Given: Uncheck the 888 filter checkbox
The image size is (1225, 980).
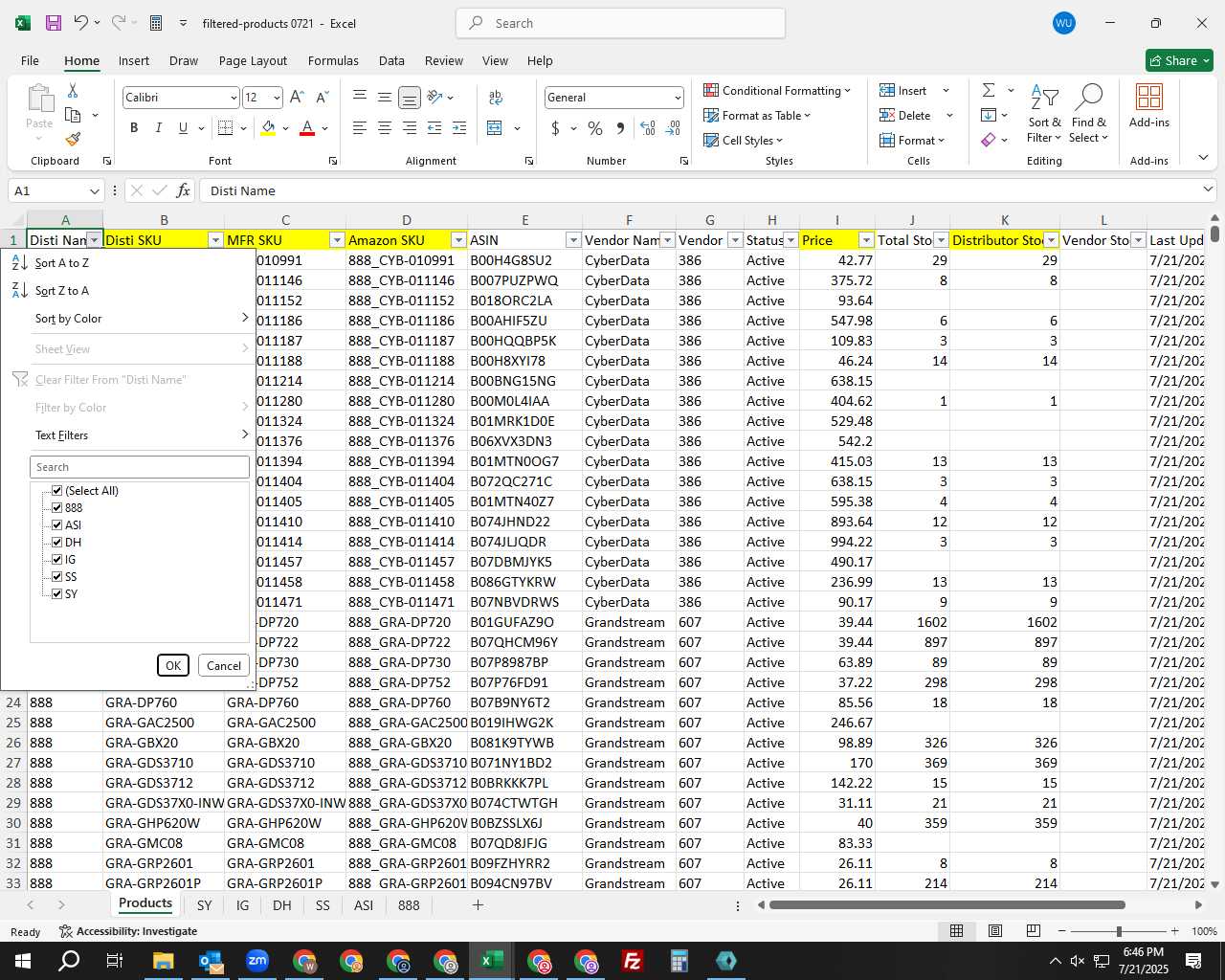Looking at the screenshot, I should tap(56, 507).
